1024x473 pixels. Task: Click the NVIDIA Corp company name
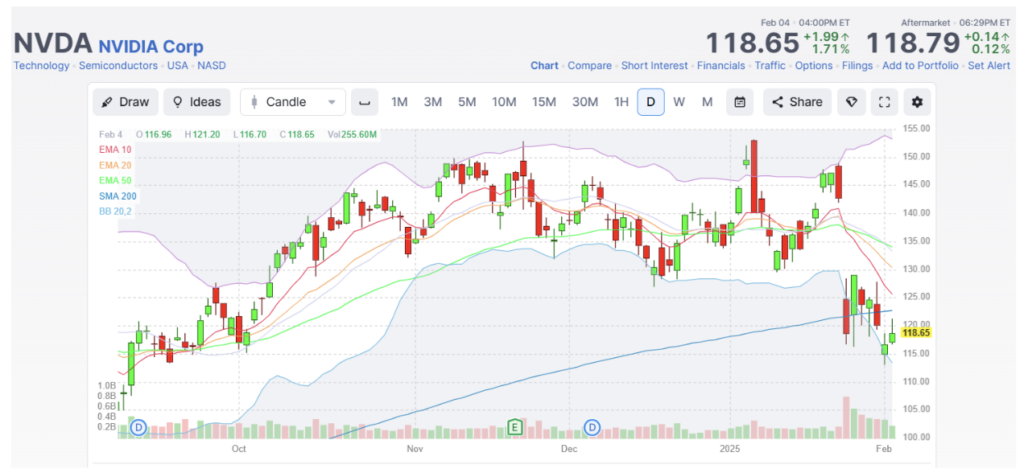[x=151, y=46]
